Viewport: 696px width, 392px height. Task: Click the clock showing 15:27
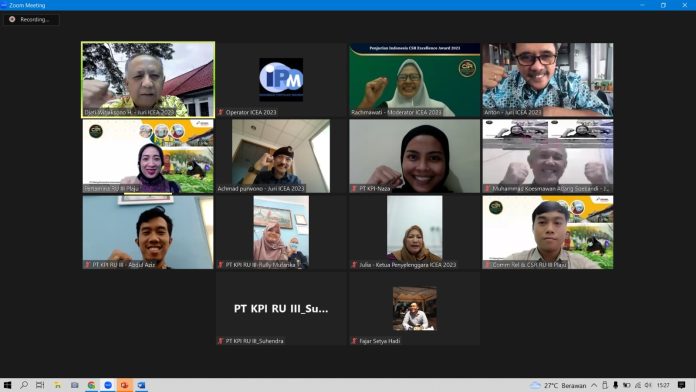click(663, 385)
